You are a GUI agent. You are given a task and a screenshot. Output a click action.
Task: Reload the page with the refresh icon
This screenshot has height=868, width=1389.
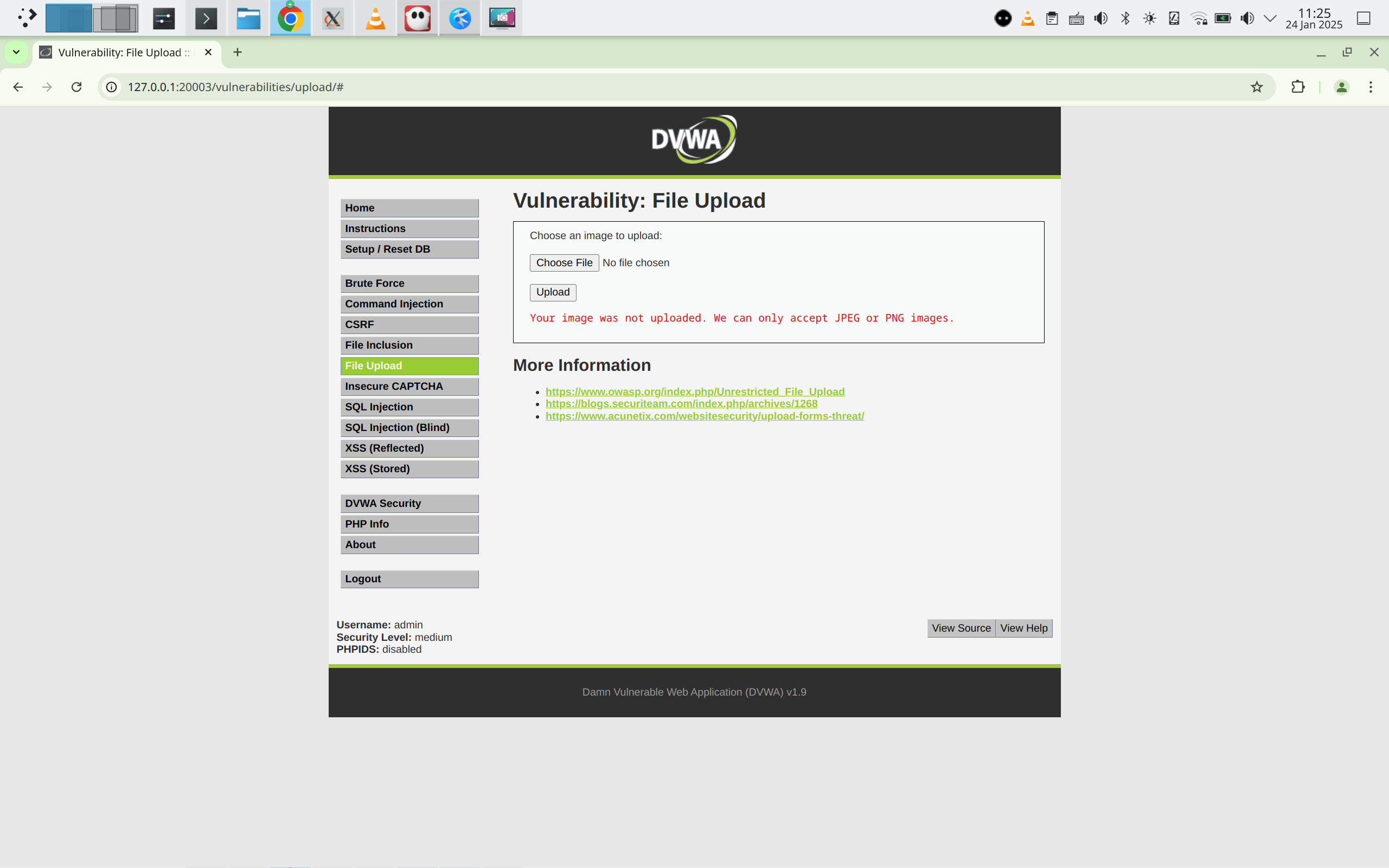pyautogui.click(x=76, y=87)
